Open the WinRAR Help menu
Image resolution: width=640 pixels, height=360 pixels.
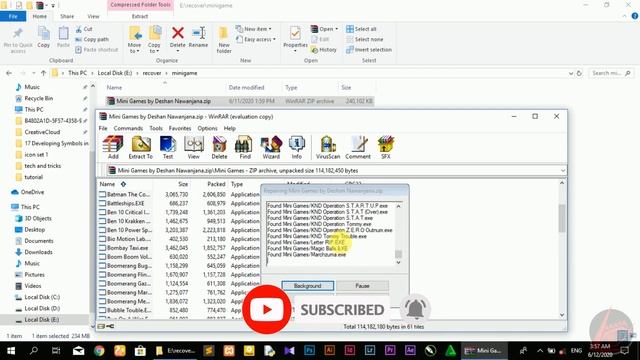click(x=229, y=128)
